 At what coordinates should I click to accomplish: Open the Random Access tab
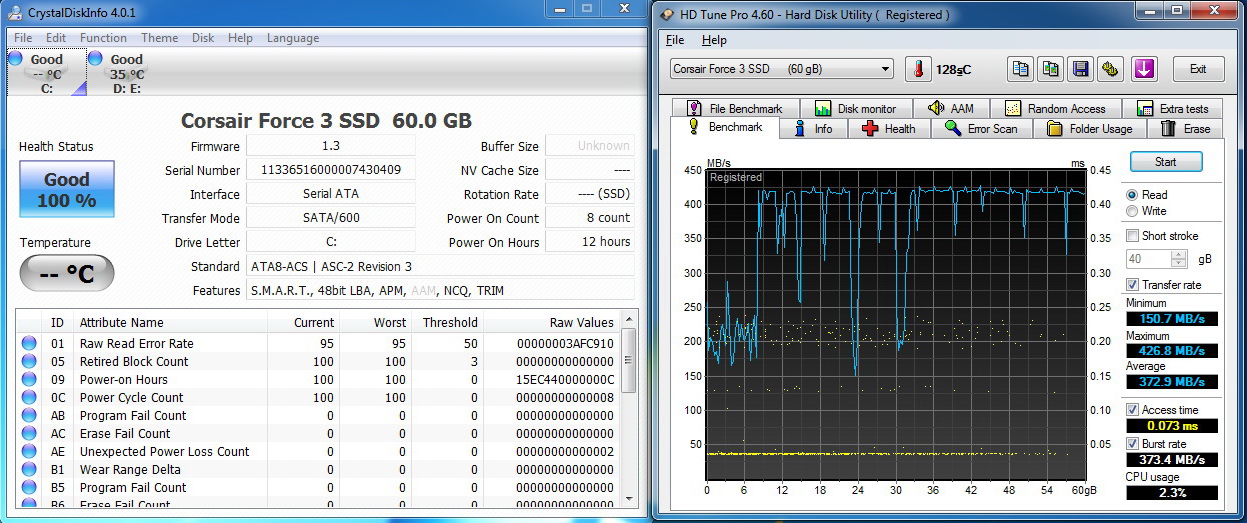point(1055,108)
